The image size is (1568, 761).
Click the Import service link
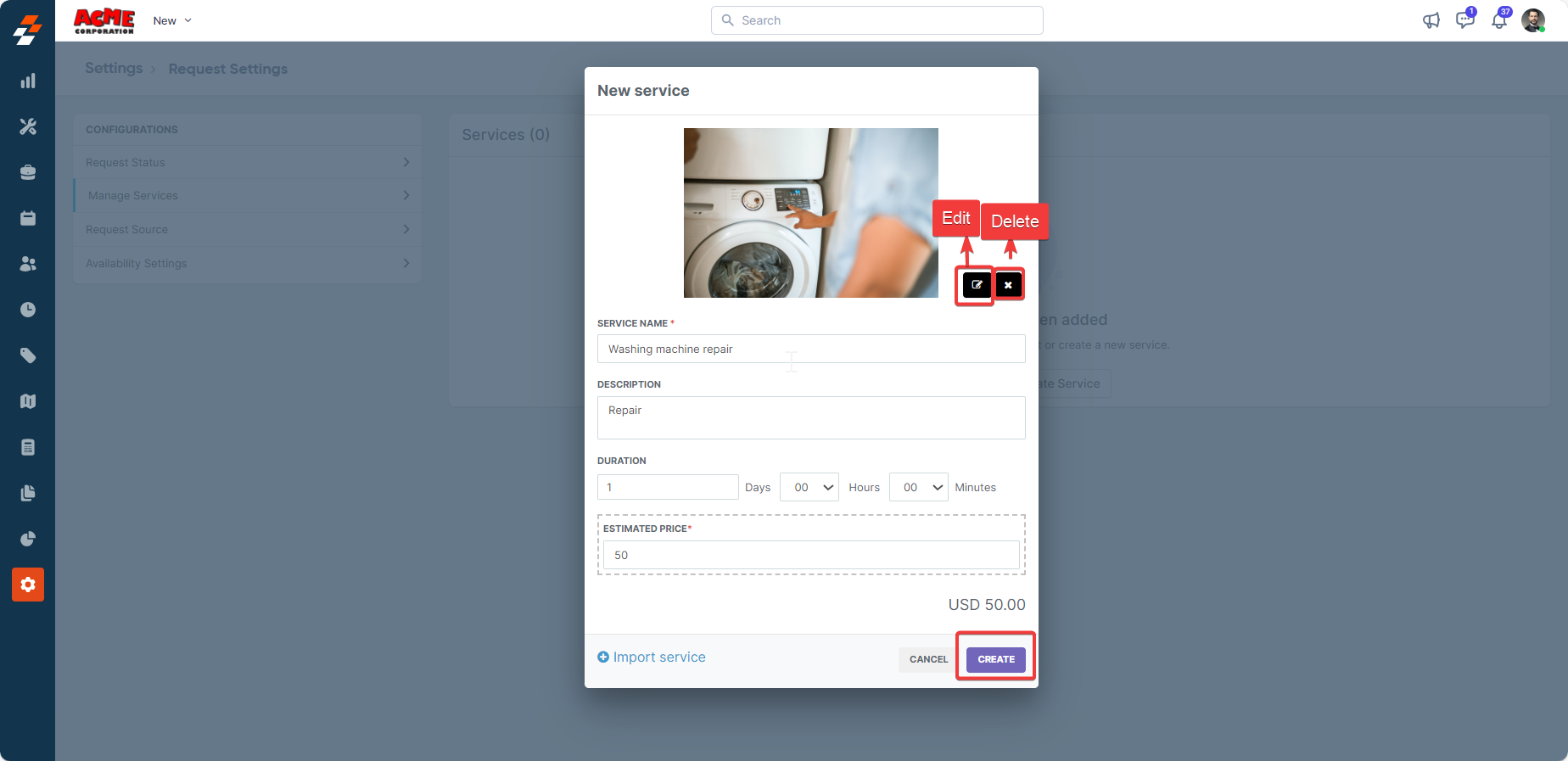click(x=652, y=657)
